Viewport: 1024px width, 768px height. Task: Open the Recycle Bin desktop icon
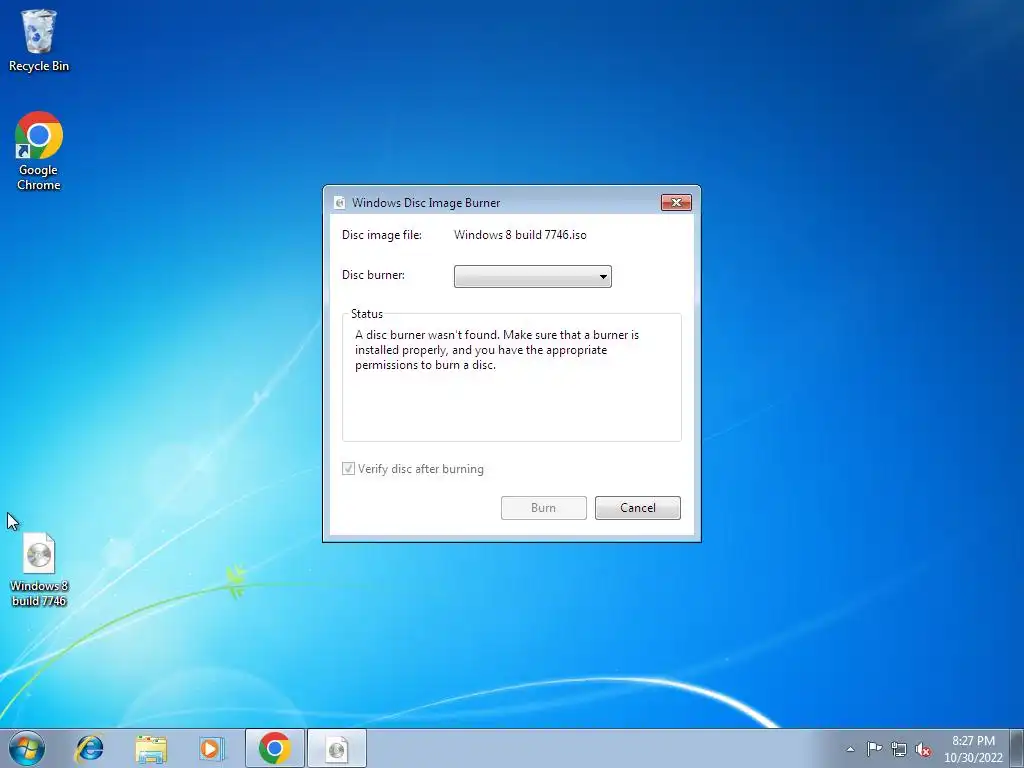pos(39,40)
